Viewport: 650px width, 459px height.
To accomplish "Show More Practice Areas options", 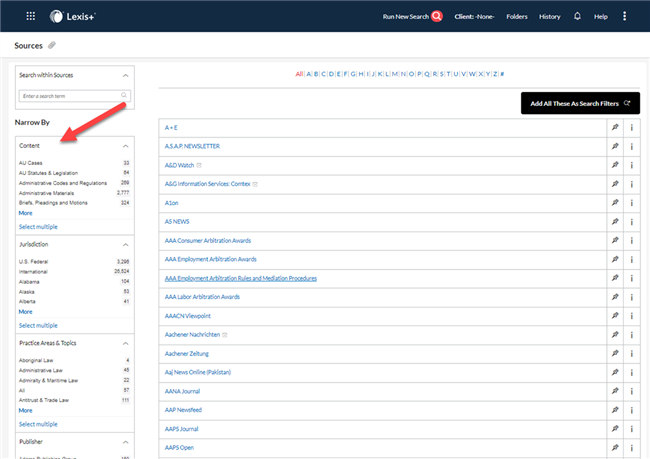I will point(25,410).
